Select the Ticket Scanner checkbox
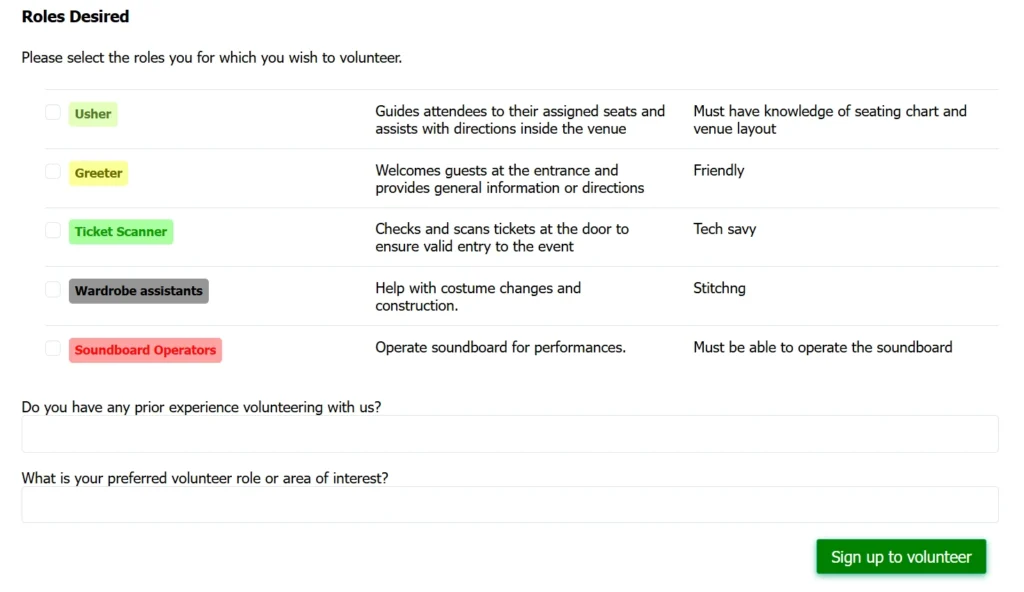This screenshot has width=1024, height=592. (x=53, y=231)
